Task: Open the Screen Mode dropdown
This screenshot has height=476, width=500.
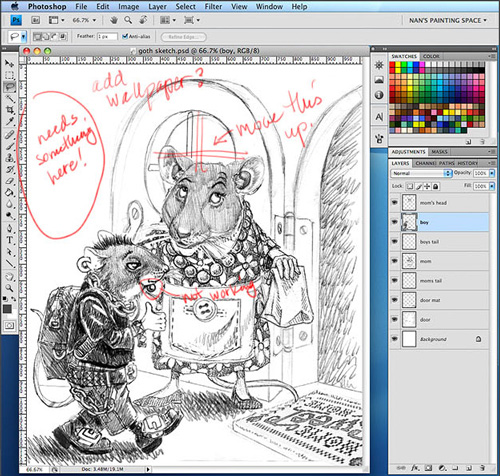Action: coord(192,20)
